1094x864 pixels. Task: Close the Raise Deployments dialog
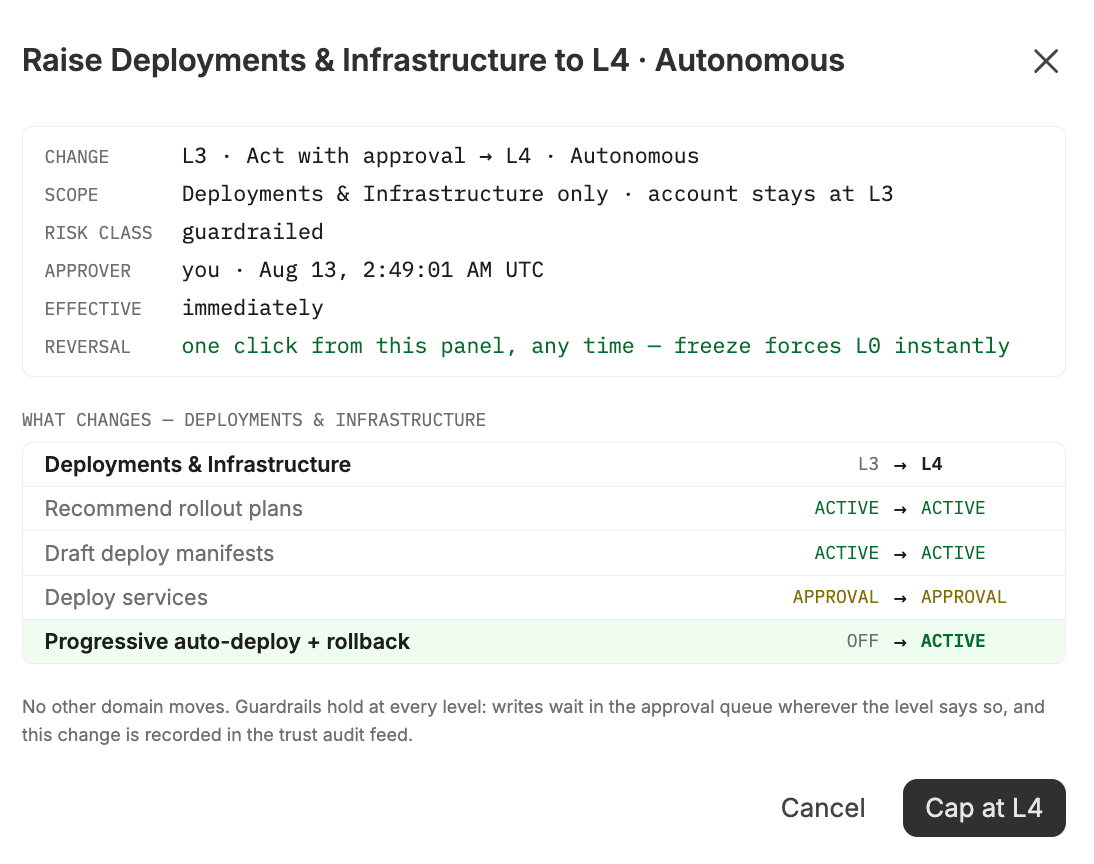1045,61
